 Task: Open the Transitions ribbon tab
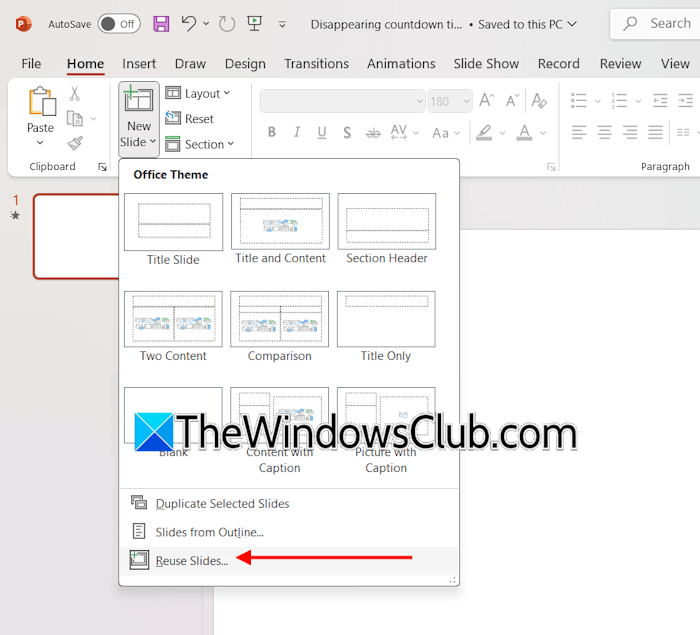click(316, 63)
